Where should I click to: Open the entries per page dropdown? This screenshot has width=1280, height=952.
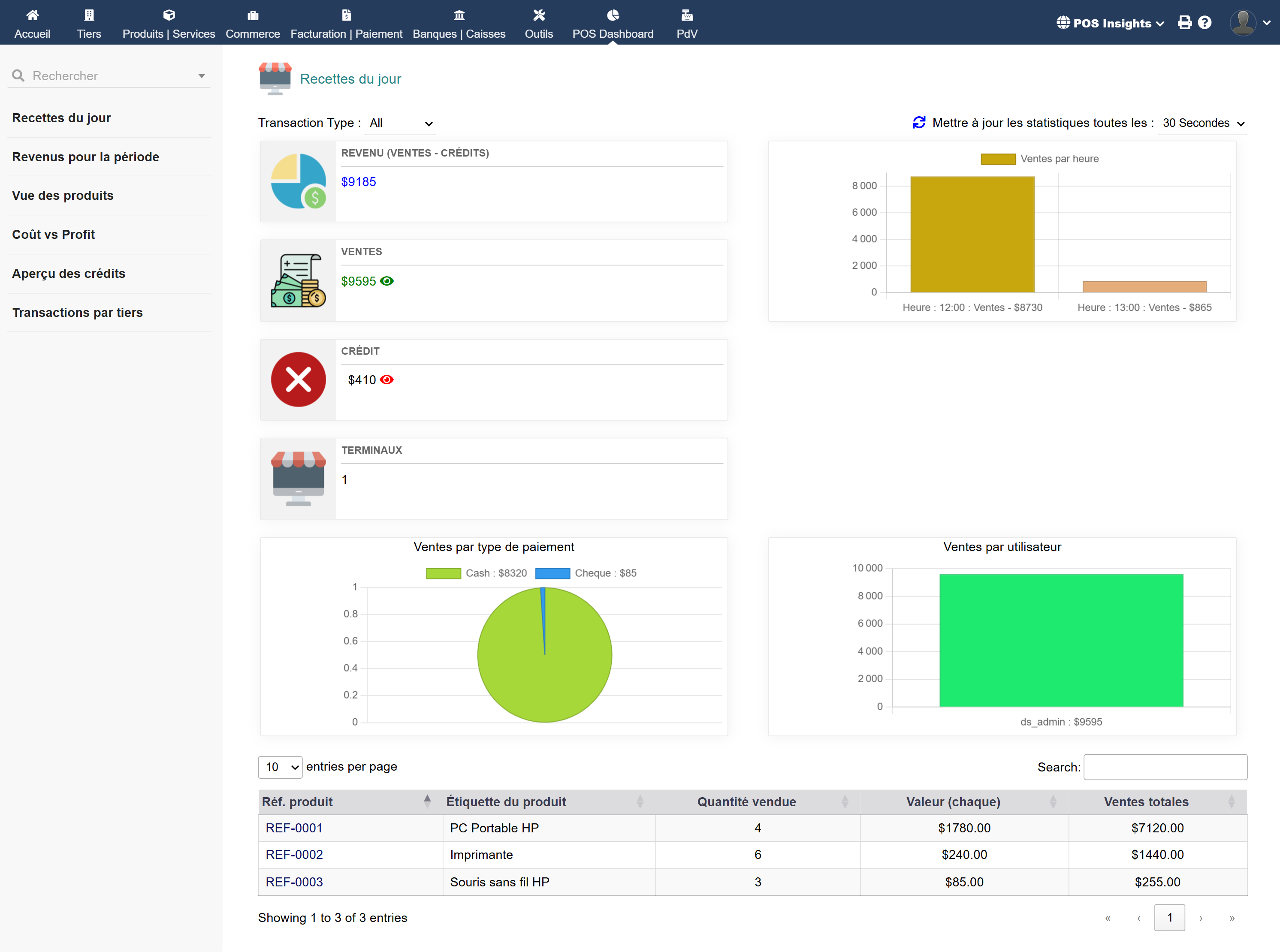281,767
